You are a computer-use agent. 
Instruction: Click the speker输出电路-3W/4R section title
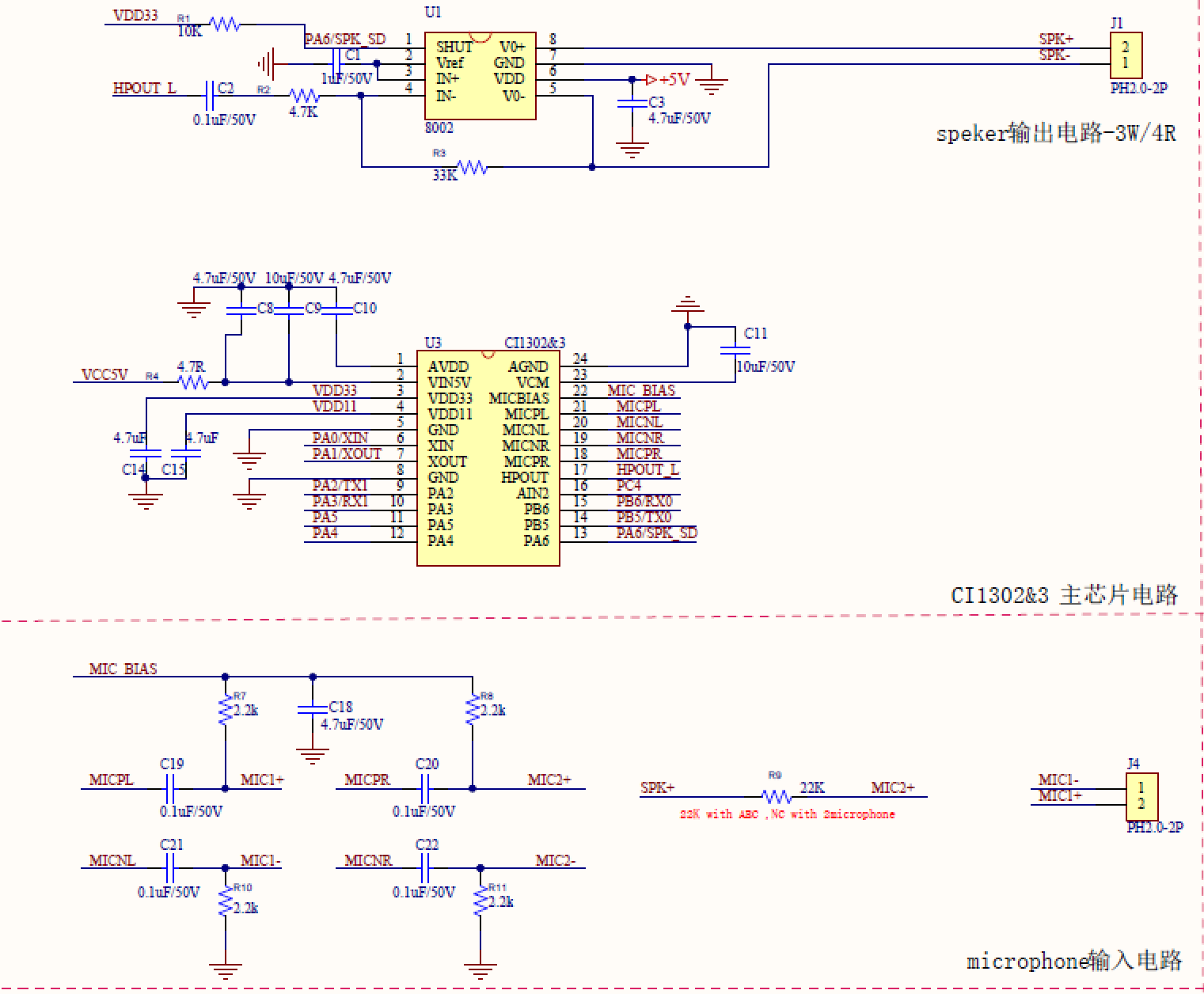1055,133
